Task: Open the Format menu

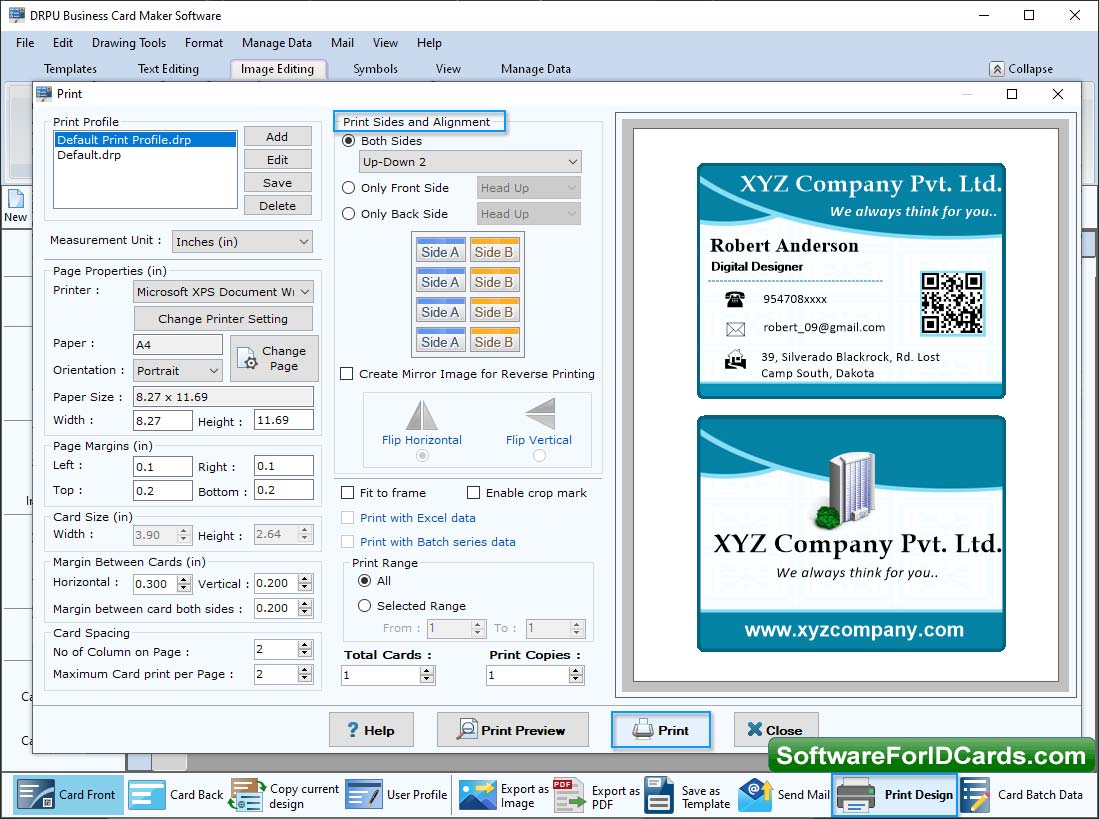Action: point(204,43)
